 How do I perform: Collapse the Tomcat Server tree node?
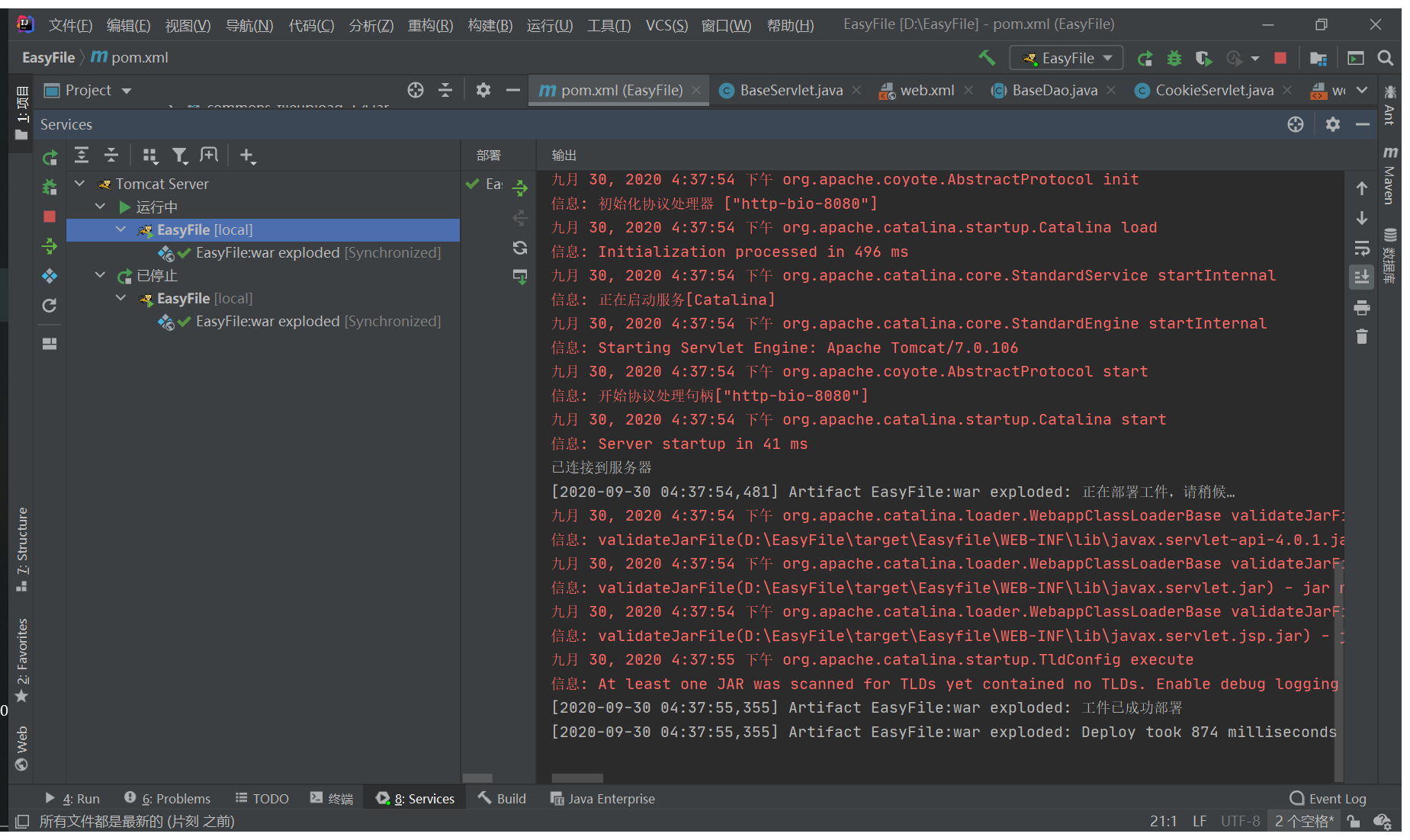tap(79, 184)
